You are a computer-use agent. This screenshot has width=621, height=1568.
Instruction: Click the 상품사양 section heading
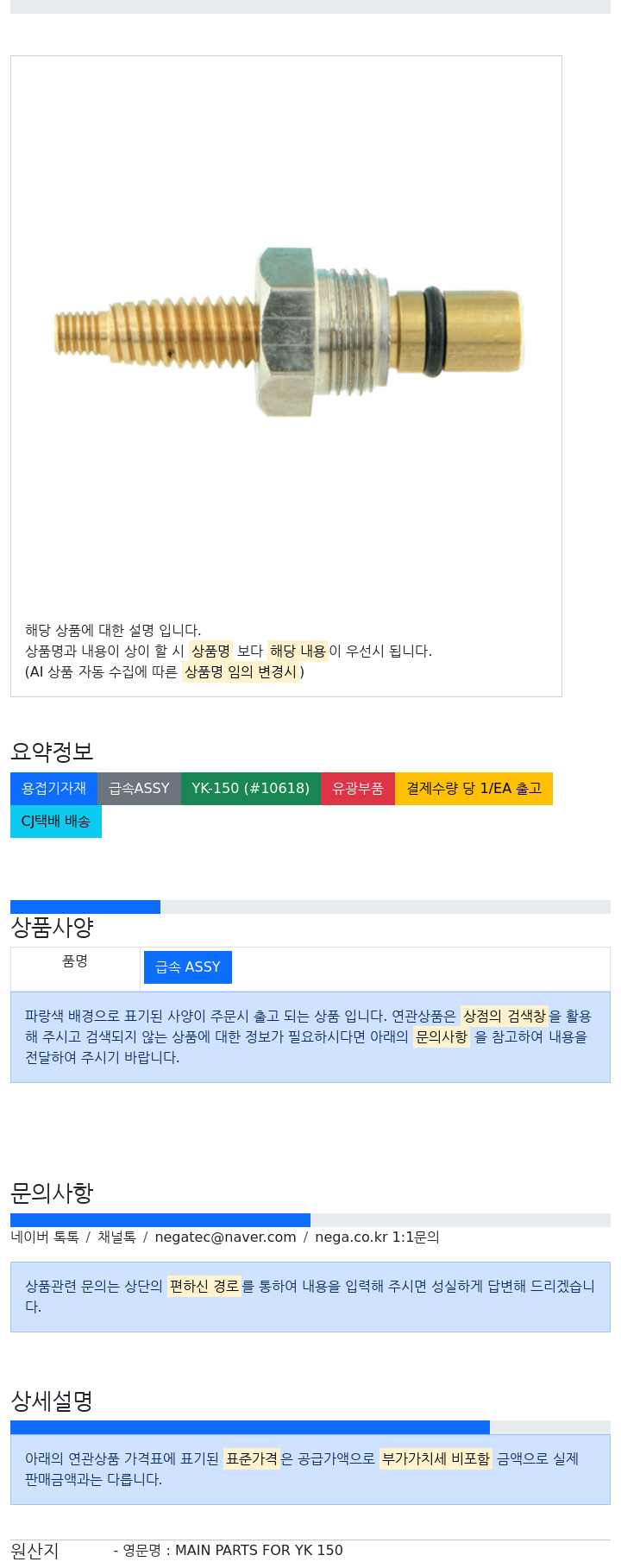click(x=52, y=928)
